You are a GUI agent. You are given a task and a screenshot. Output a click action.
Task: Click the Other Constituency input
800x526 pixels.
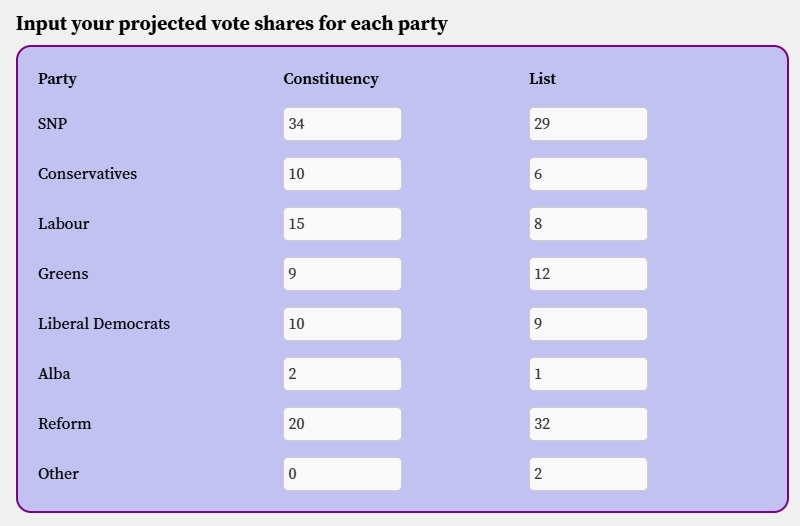pos(342,474)
